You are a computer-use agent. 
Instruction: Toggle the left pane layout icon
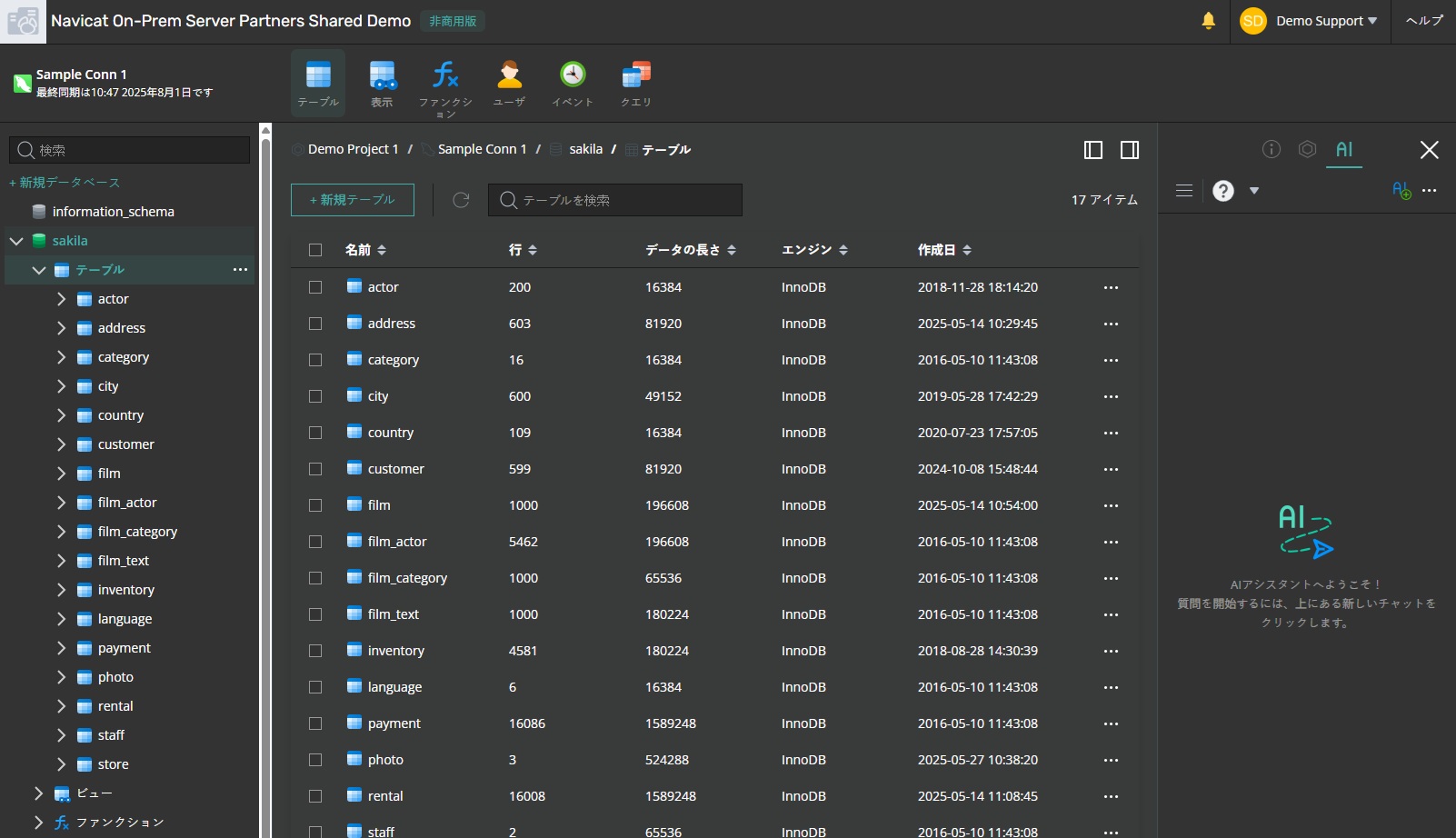pyautogui.click(x=1093, y=150)
